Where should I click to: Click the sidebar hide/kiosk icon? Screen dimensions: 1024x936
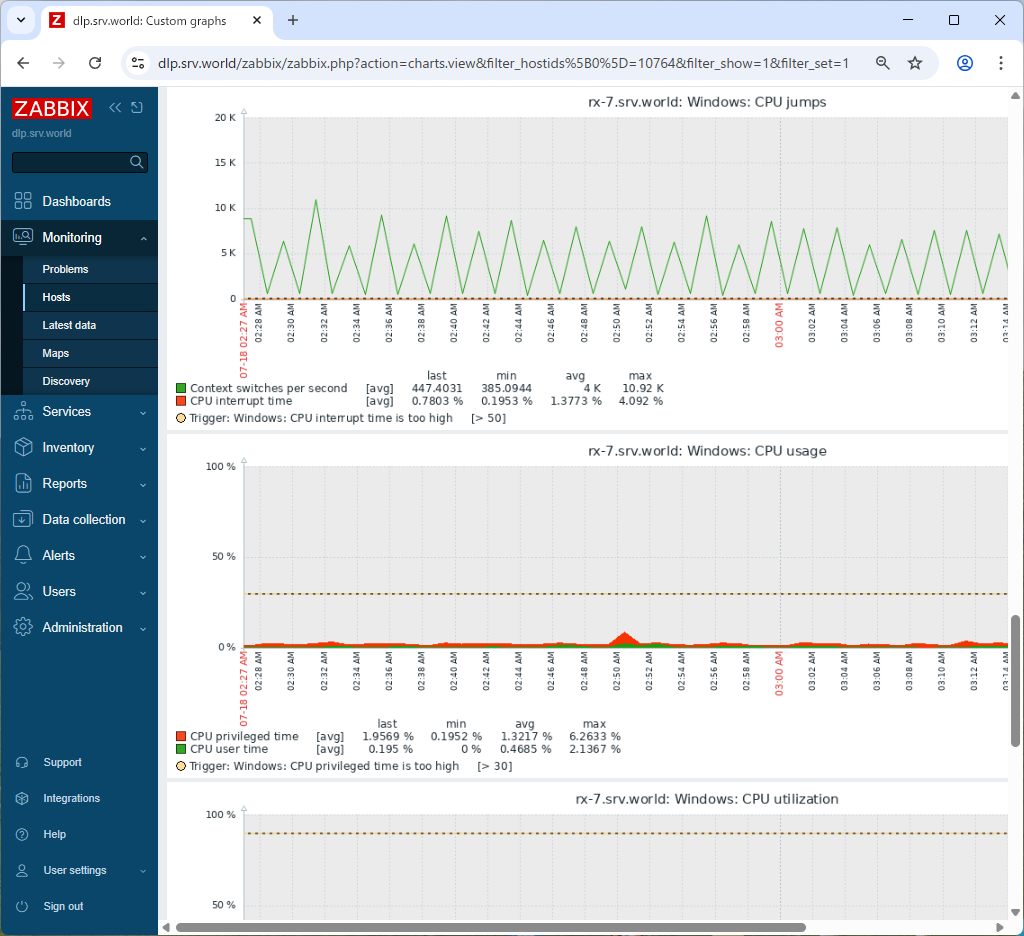(137, 108)
